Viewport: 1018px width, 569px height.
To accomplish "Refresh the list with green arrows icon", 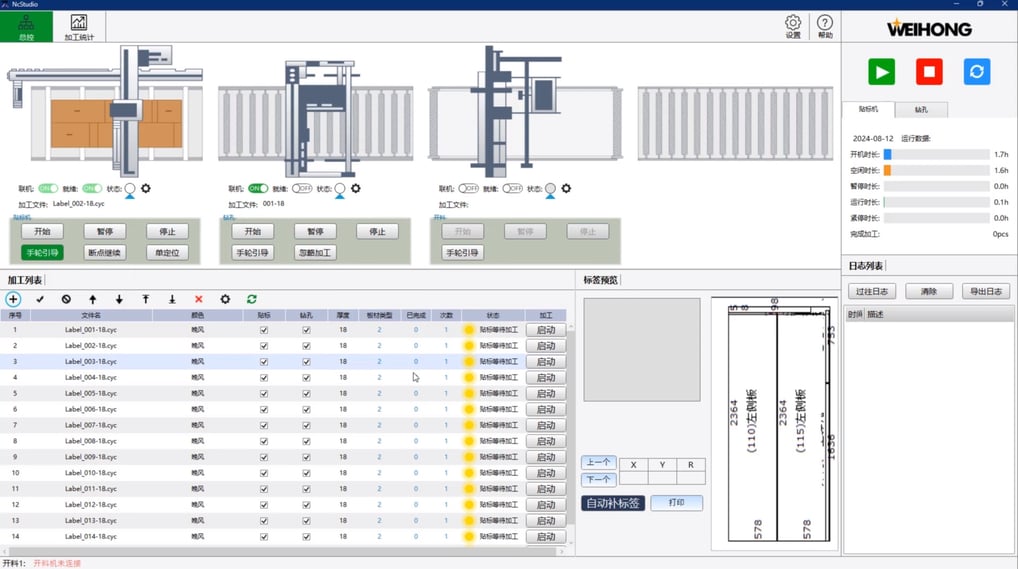I will (252, 299).
